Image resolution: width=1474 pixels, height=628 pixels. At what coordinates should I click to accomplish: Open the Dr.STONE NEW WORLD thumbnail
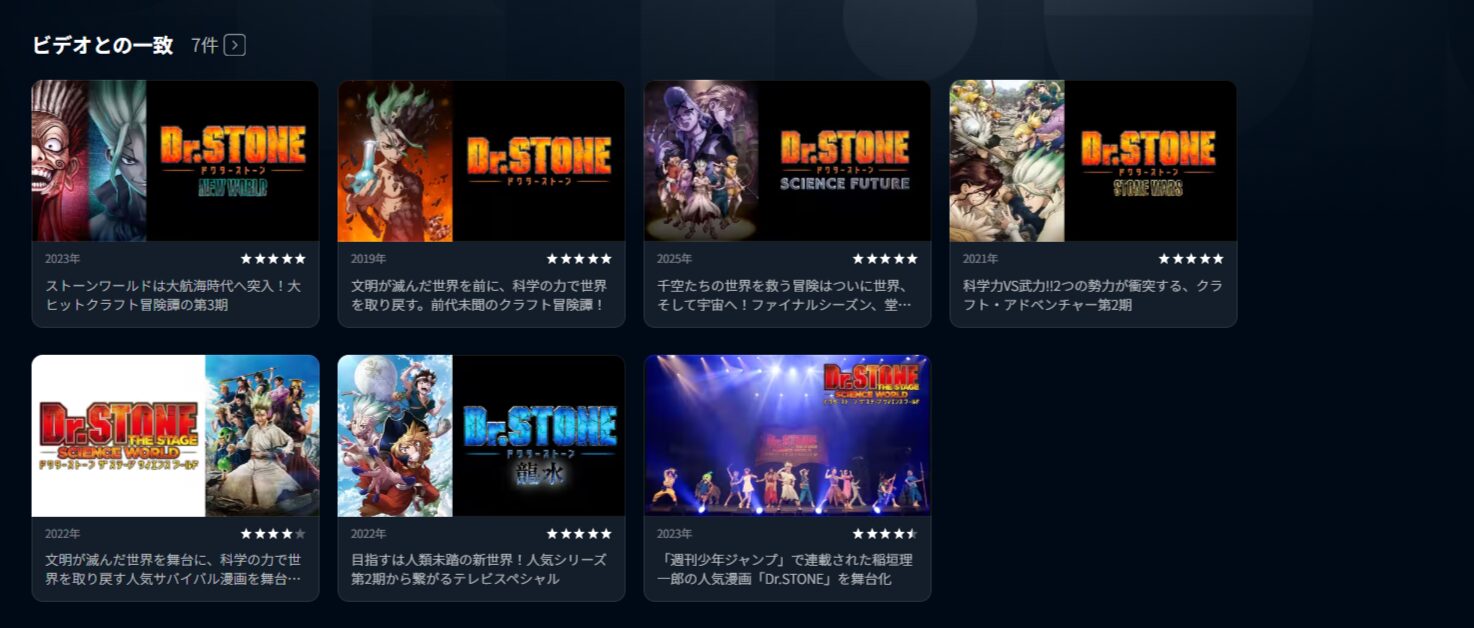pos(175,161)
